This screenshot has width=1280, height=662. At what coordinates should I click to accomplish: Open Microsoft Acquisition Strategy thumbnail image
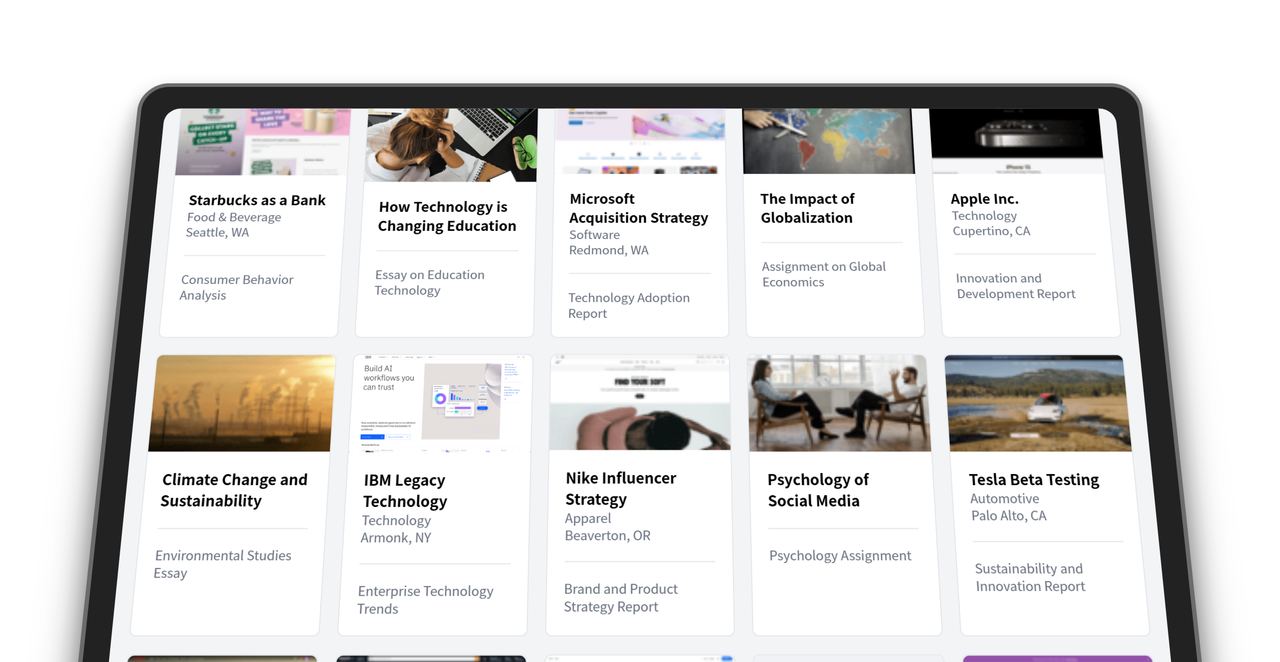641,141
